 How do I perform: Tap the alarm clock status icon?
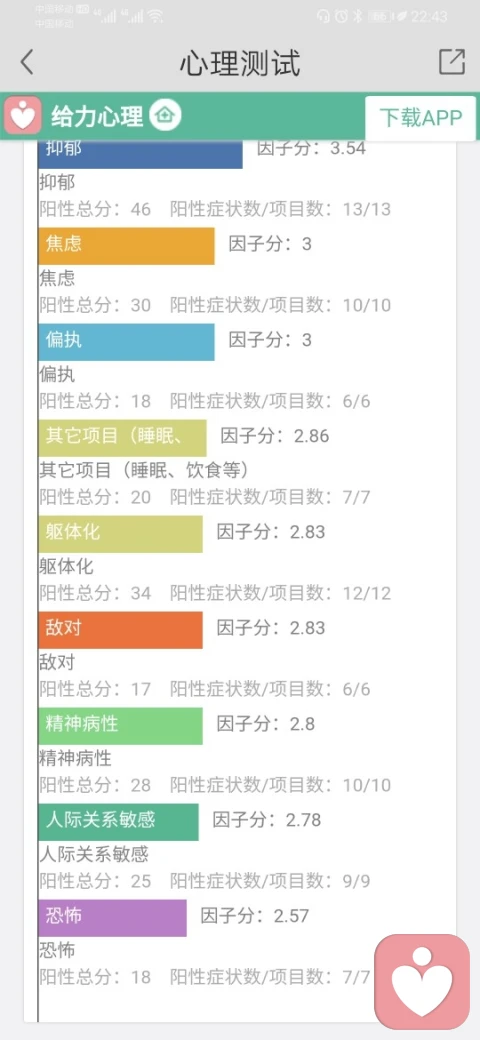(341, 16)
